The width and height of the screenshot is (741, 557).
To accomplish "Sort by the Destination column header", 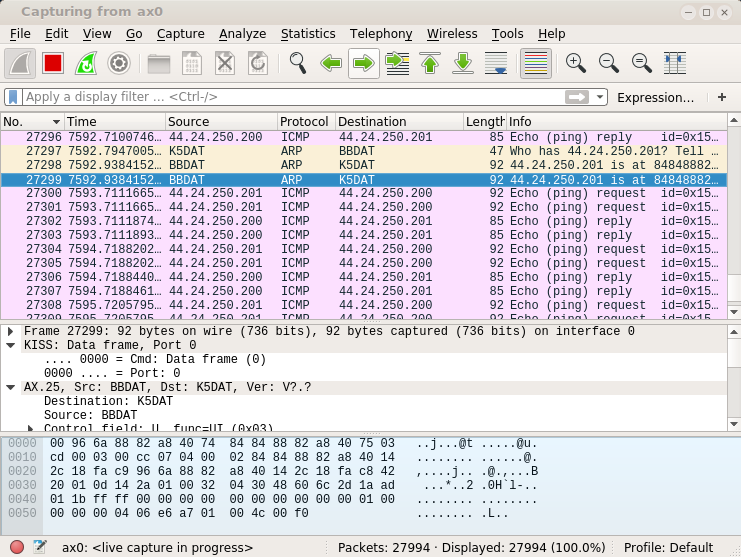I will pyautogui.click(x=399, y=122).
